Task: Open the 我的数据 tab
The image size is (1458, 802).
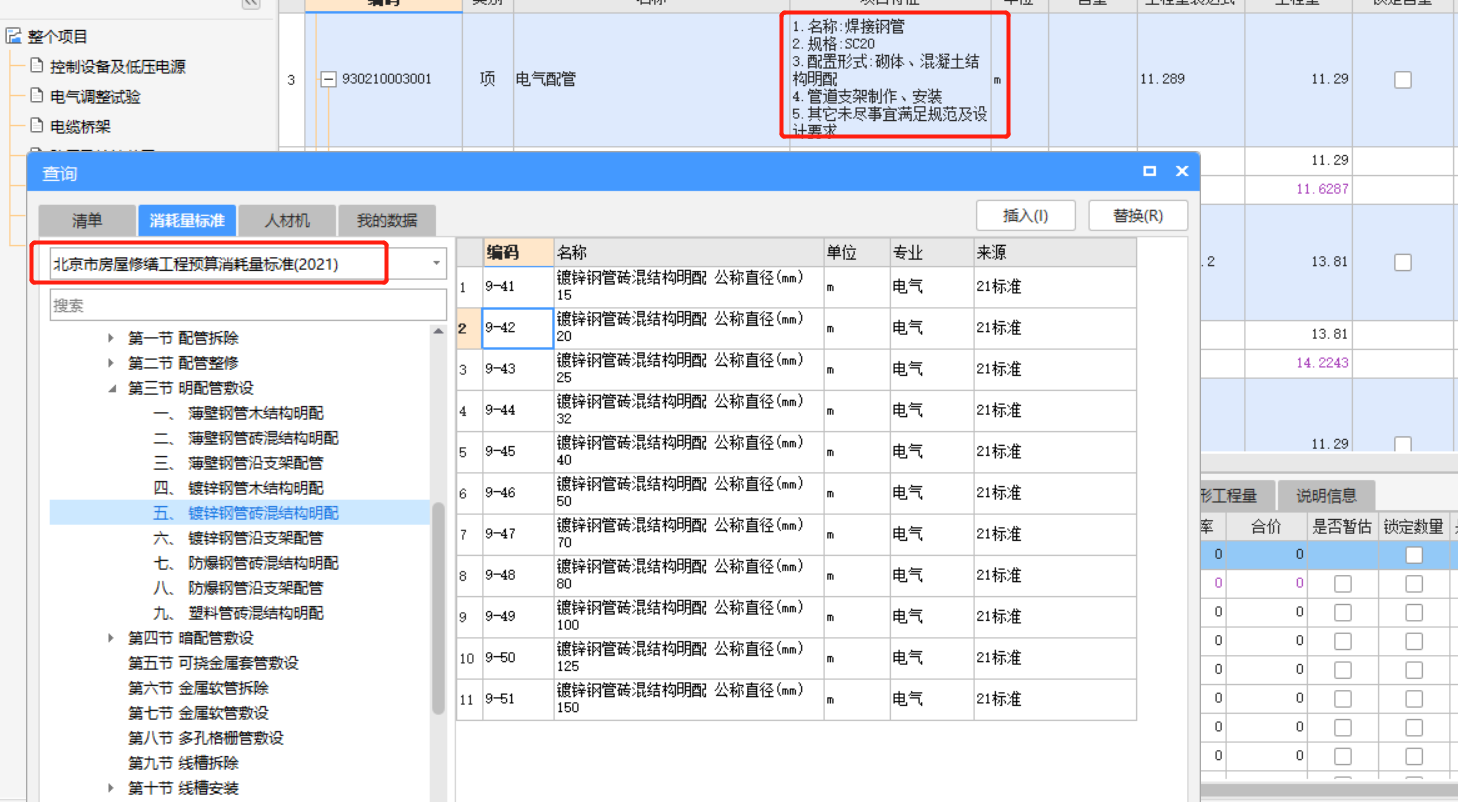Action: [387, 220]
